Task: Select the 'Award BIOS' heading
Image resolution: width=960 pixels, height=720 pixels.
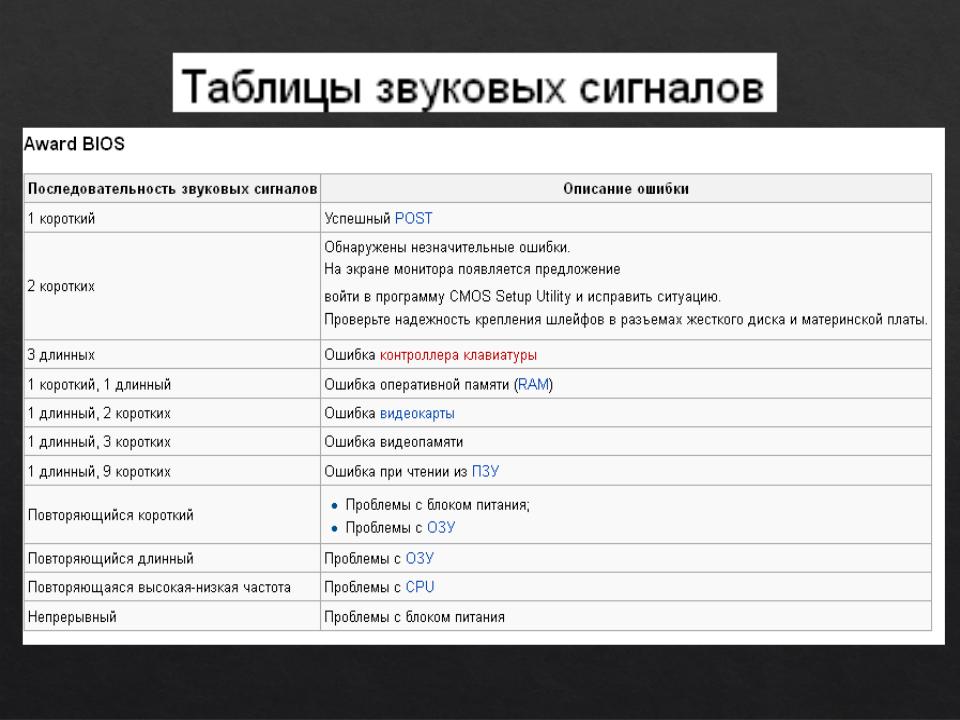Action: point(74,144)
